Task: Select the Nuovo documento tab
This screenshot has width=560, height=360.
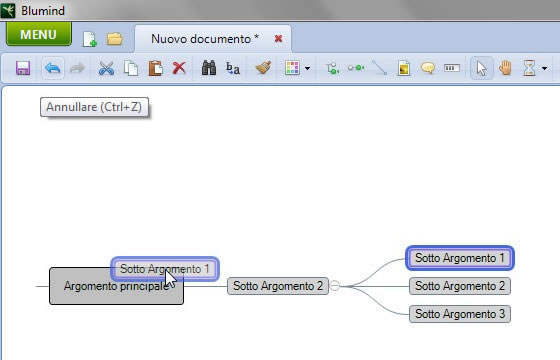Action: tap(205, 39)
